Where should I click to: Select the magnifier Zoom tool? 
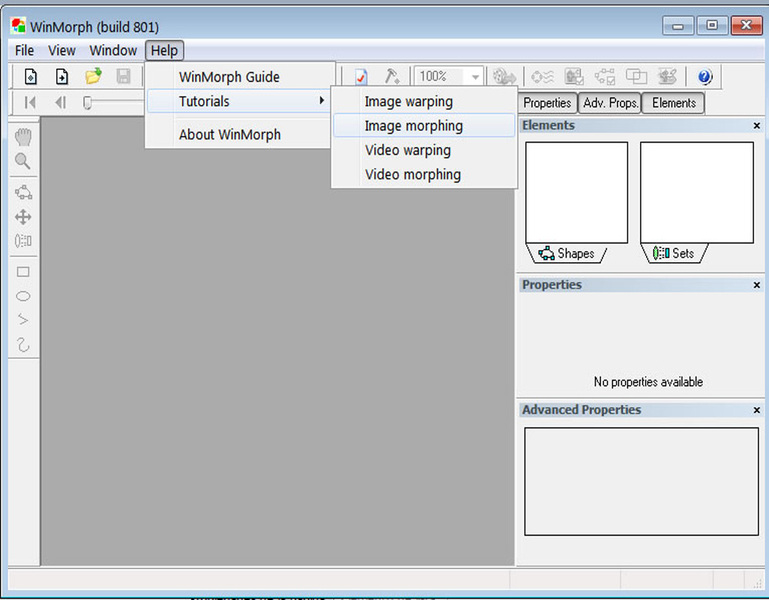(x=23, y=161)
